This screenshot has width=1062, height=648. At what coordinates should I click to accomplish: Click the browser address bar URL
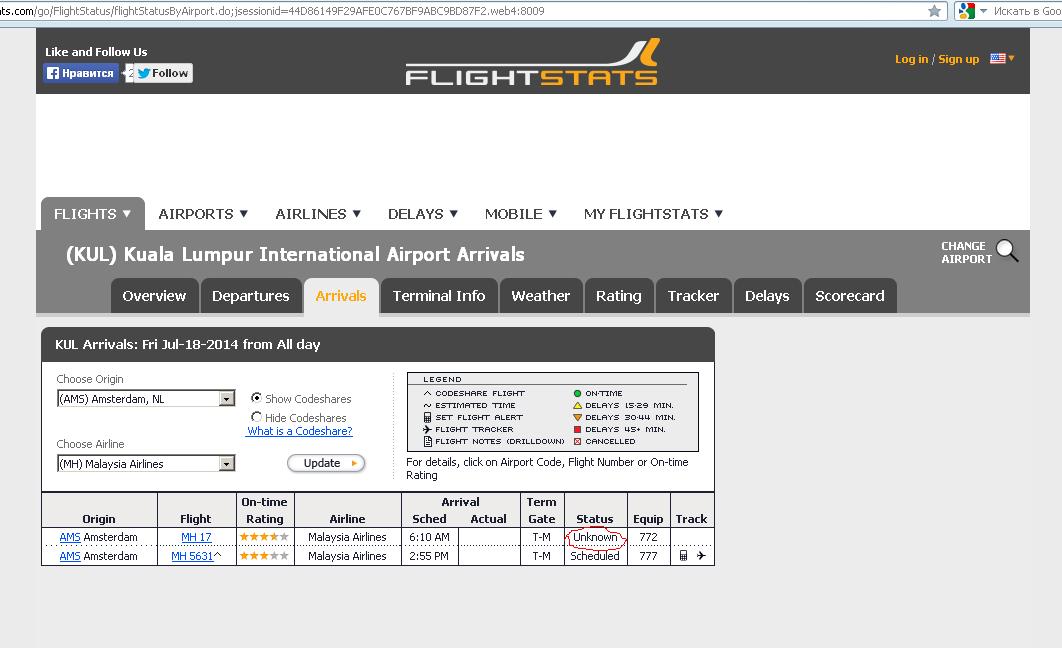click(x=272, y=11)
